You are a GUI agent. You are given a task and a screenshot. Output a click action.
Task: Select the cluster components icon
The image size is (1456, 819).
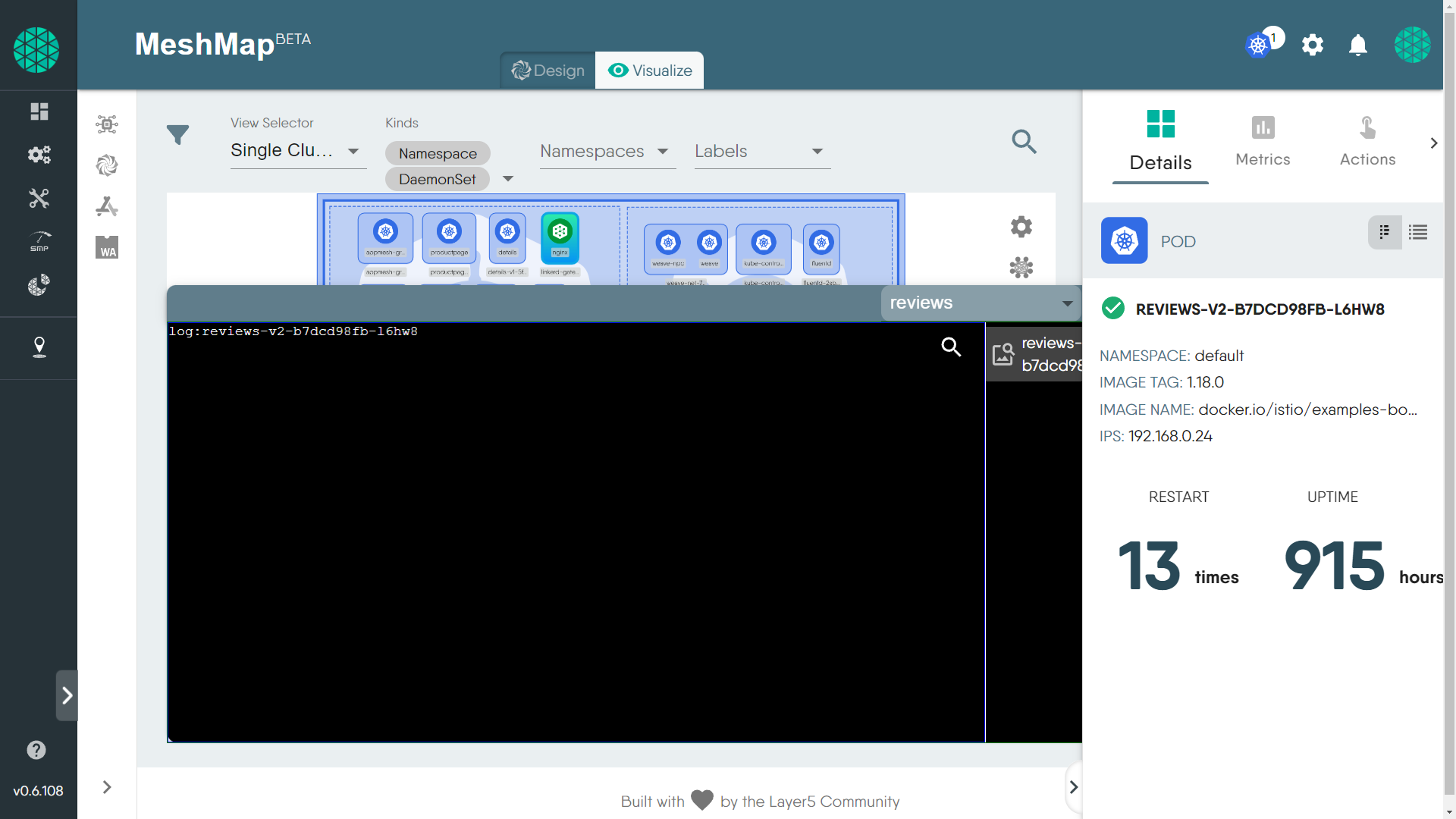tap(107, 124)
